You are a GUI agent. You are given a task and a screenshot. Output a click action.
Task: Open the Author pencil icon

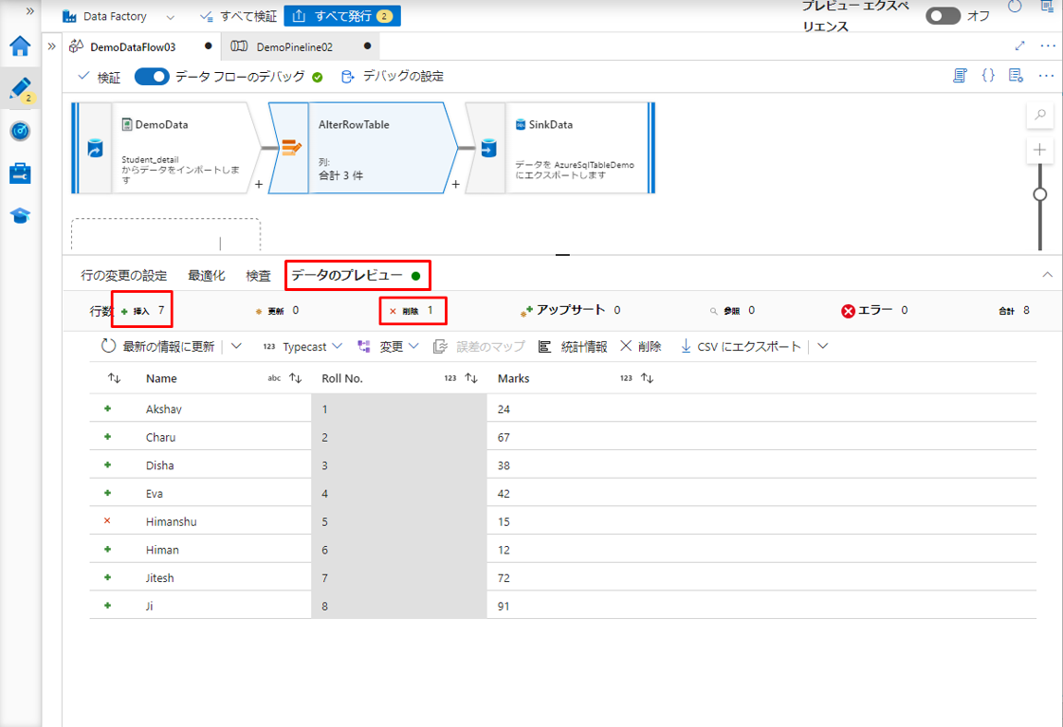(x=20, y=89)
